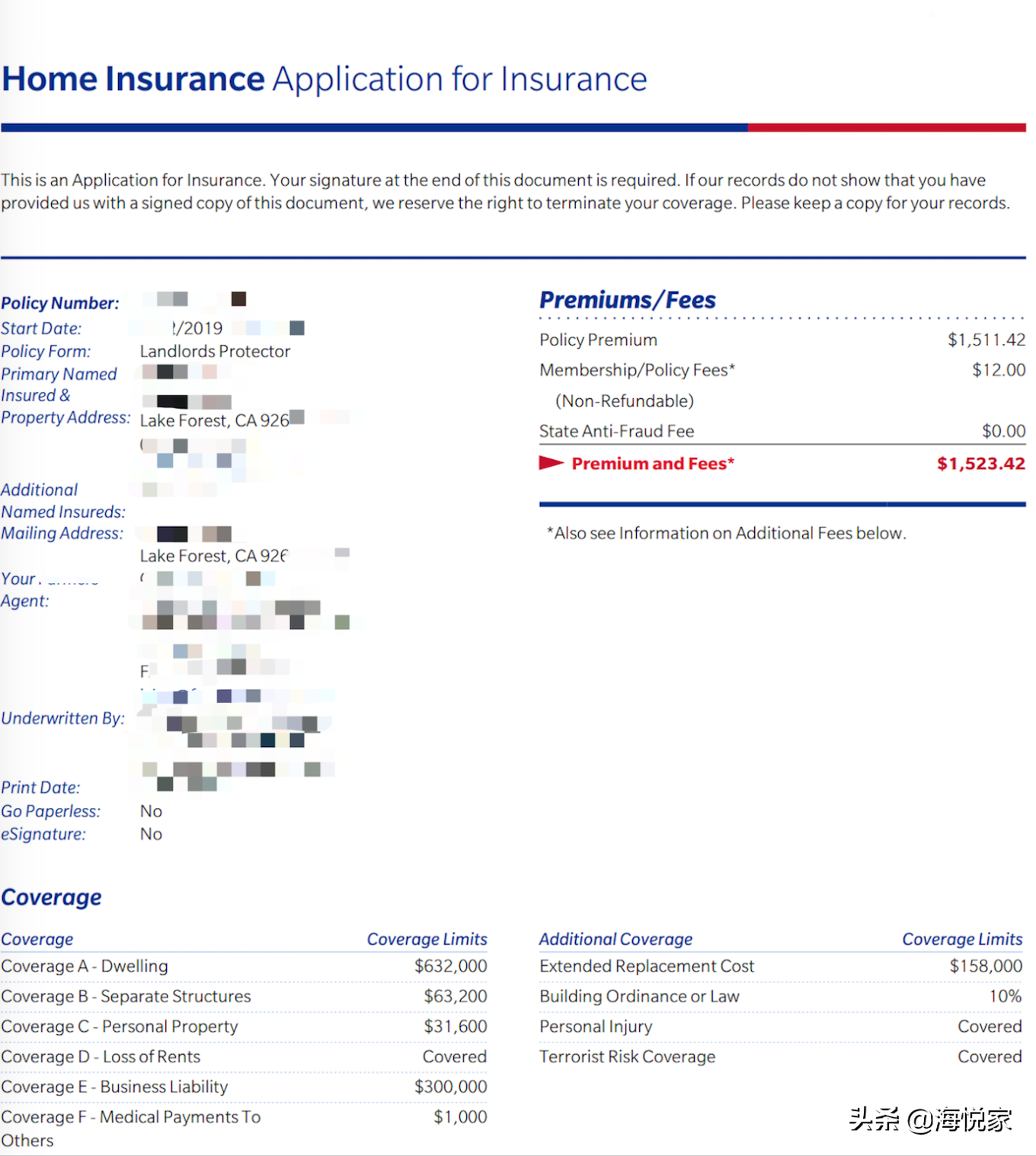Click the No value next to eSignature

point(151,834)
